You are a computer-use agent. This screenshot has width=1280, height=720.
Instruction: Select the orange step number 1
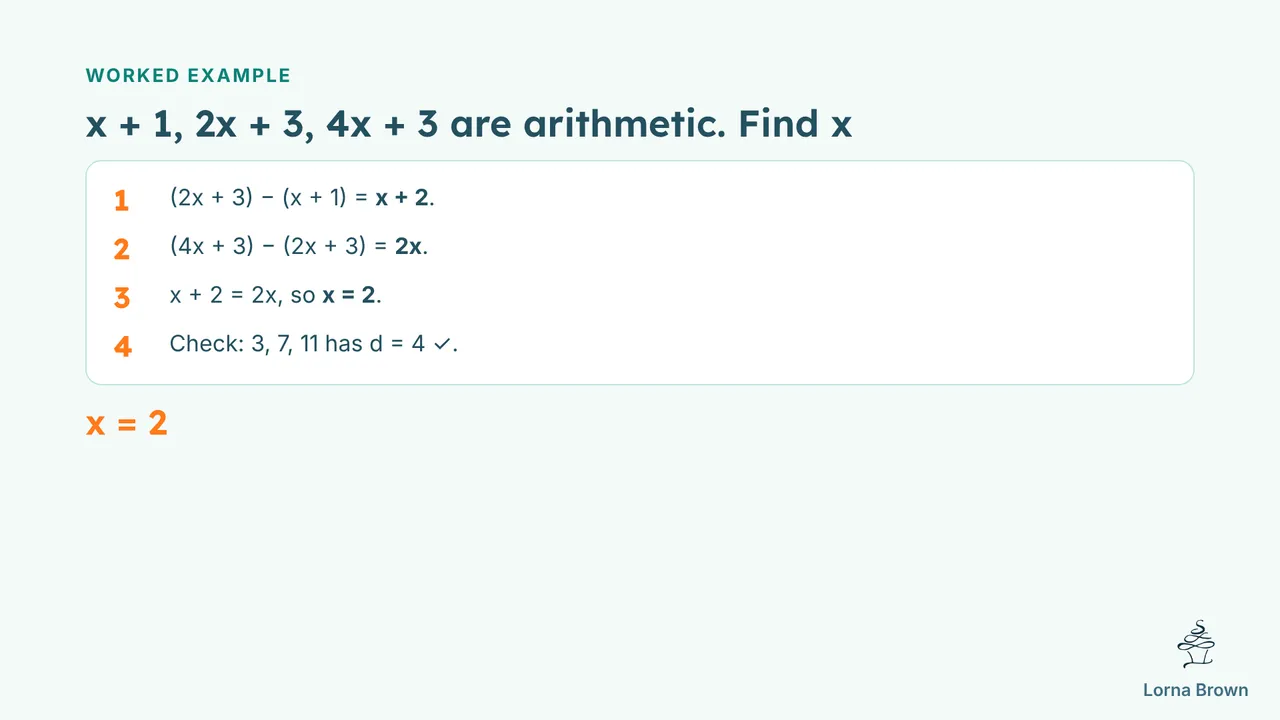pyautogui.click(x=121, y=200)
